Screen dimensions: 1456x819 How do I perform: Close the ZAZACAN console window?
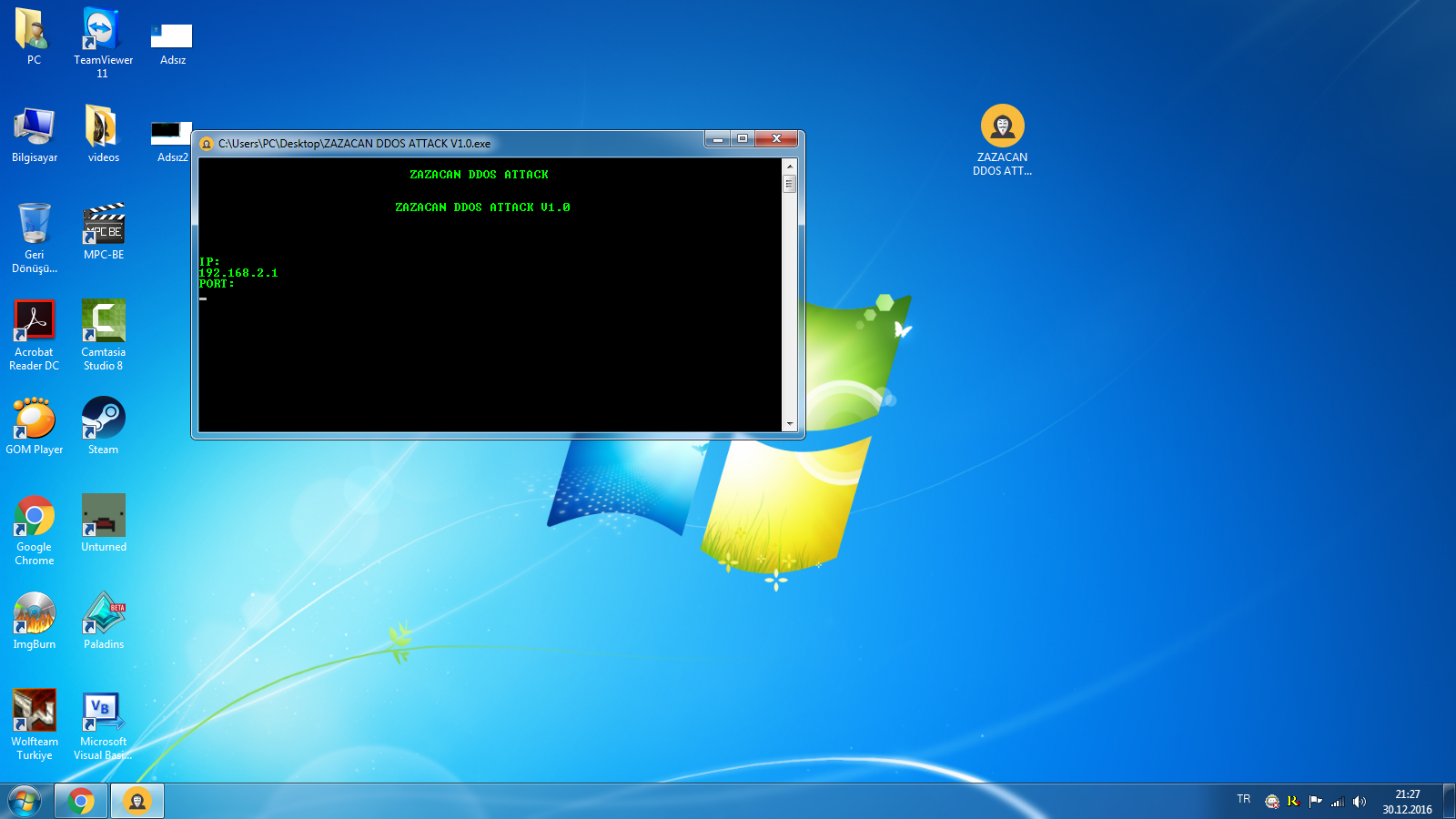776,138
